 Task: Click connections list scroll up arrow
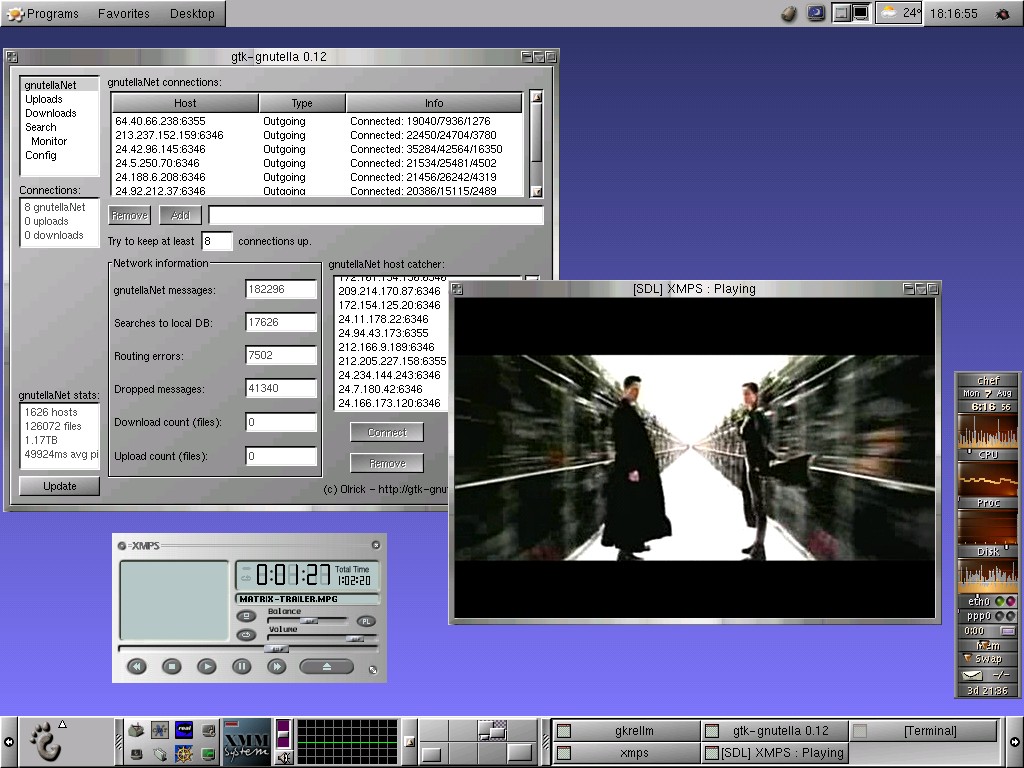[x=537, y=97]
